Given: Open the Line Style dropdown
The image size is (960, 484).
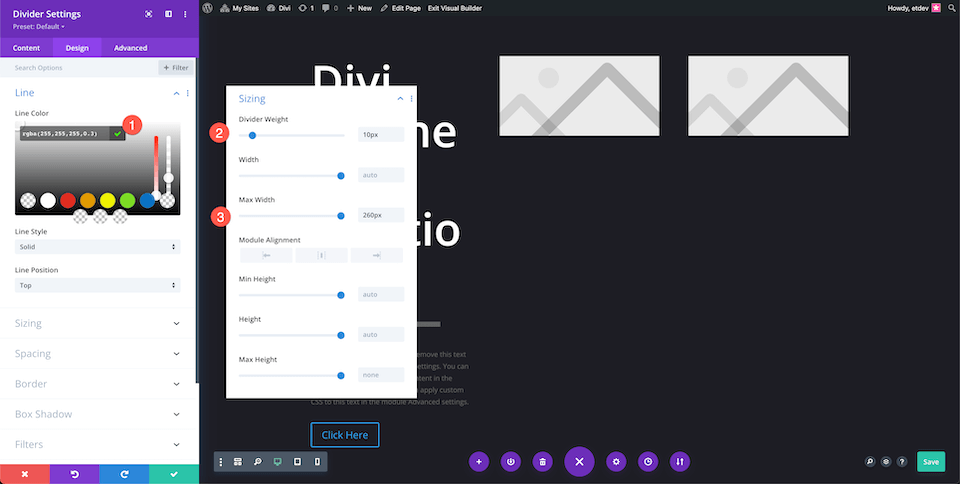Looking at the screenshot, I should click(x=98, y=246).
